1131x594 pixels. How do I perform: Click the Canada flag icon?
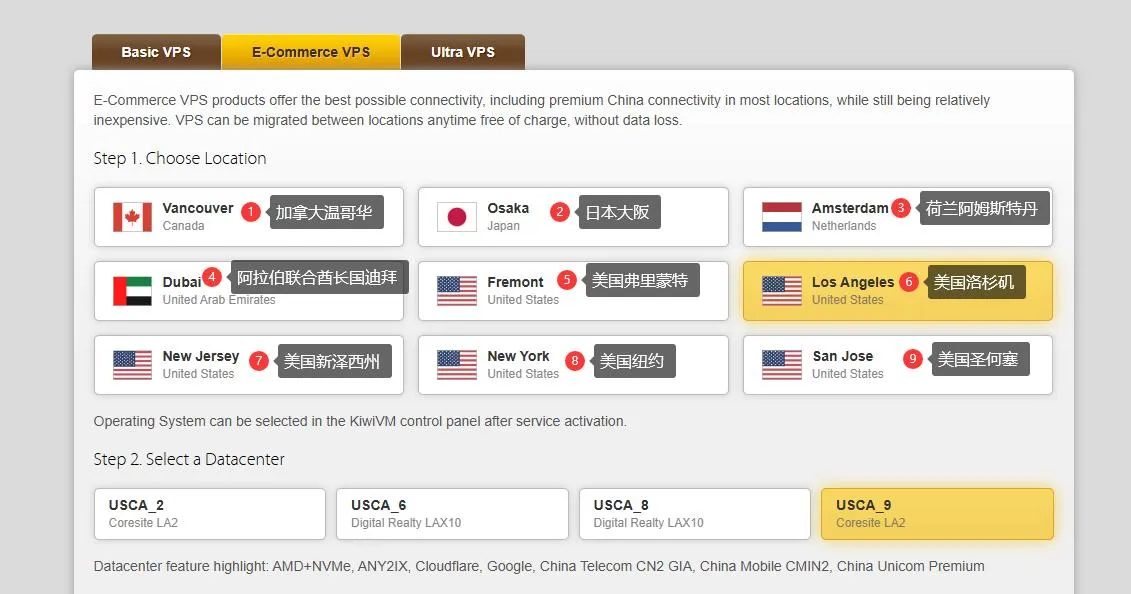[x=132, y=217]
